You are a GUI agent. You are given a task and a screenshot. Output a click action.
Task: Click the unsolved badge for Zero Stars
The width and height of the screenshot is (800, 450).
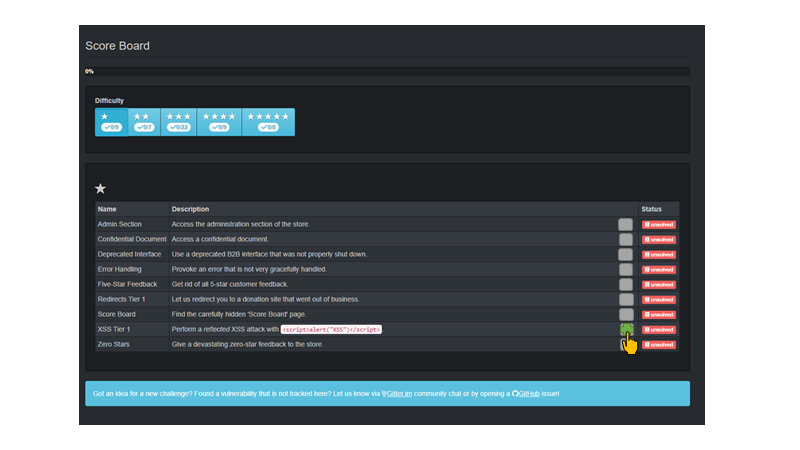click(659, 344)
